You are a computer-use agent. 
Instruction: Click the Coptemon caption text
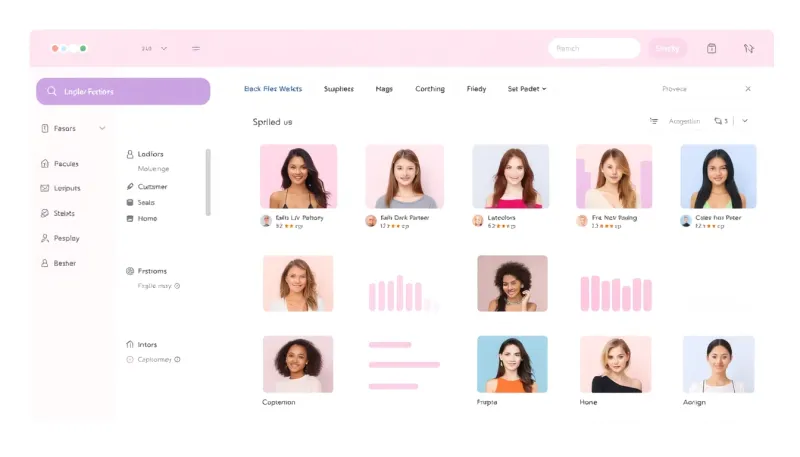coord(279,402)
